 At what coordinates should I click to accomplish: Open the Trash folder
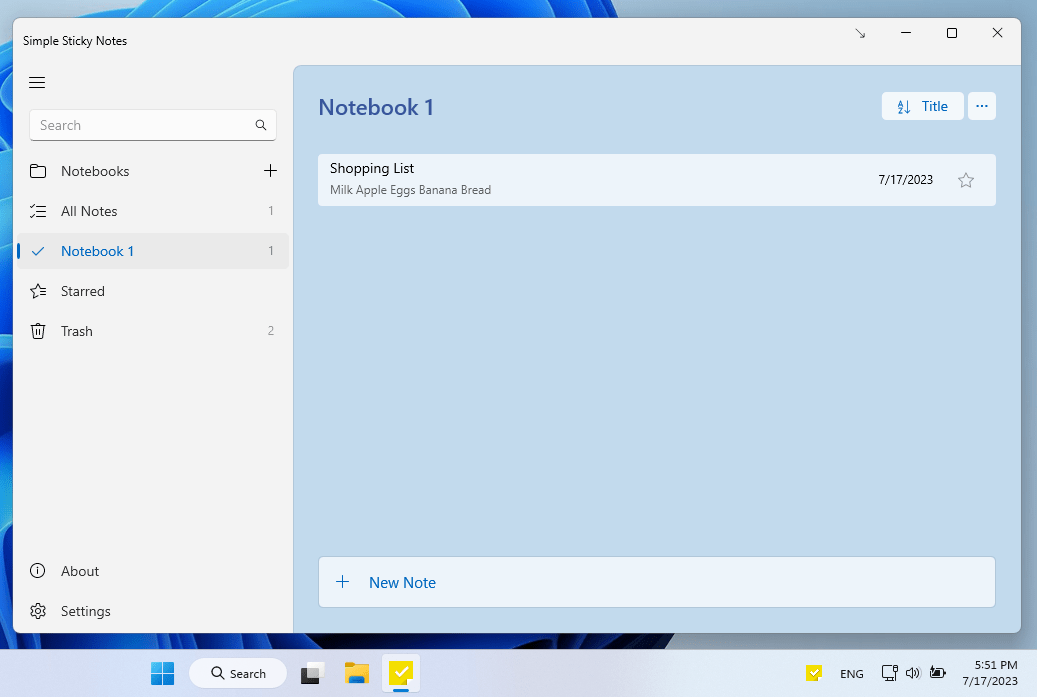77,331
